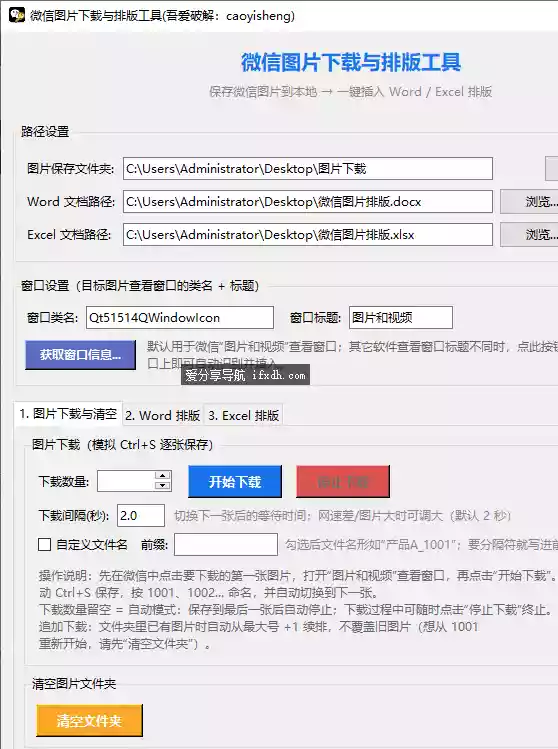Enable the 自定义文件名 checkbox
558x749 pixels.
pyautogui.click(x=44, y=545)
